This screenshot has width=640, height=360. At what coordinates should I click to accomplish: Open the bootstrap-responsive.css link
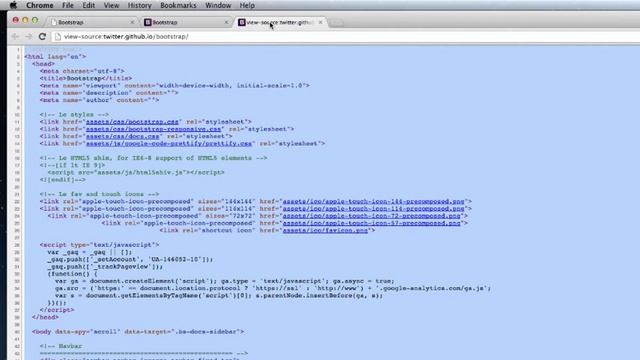point(153,129)
